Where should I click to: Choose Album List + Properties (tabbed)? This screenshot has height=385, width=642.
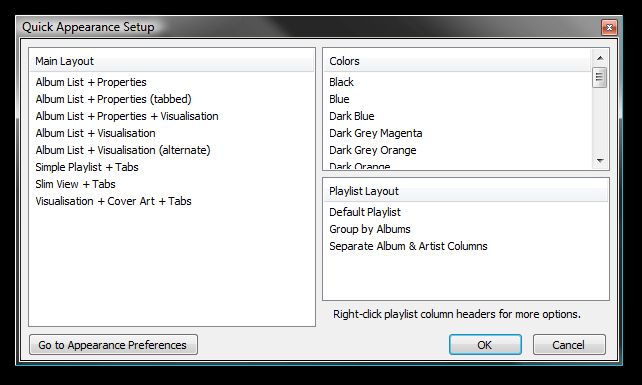(113, 99)
